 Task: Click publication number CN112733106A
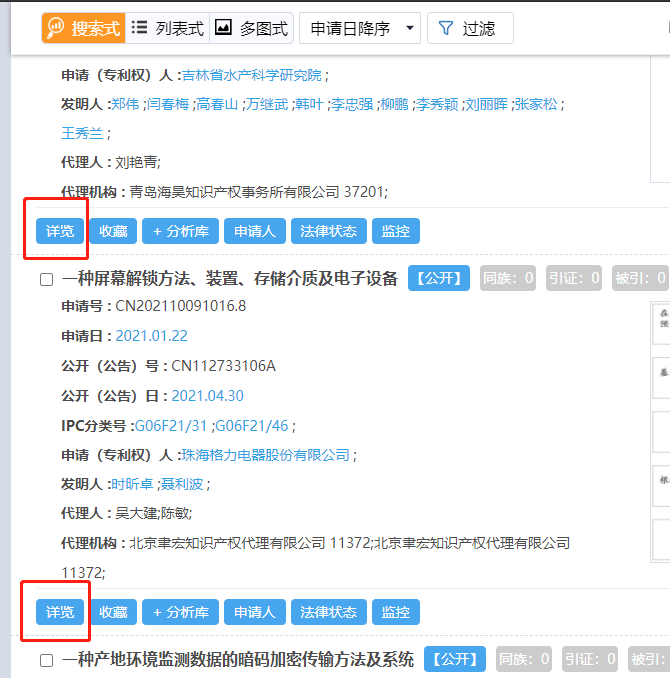point(224,366)
